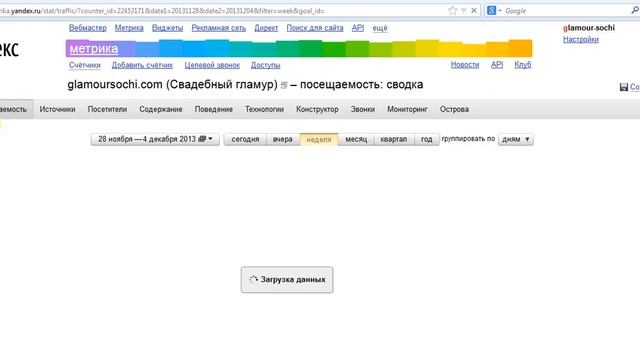Click метрика logo on rainbow banner

(x=94, y=49)
